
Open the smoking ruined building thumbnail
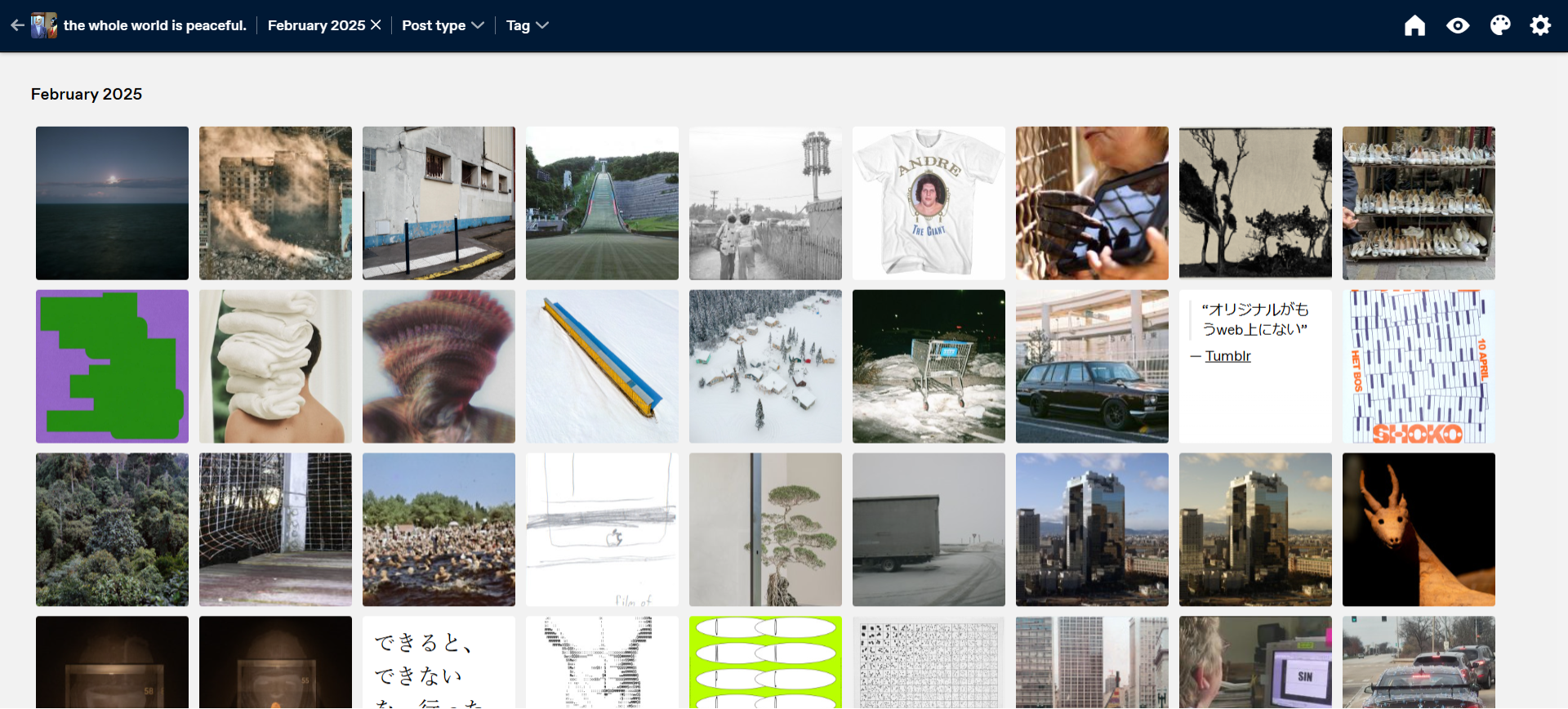tap(275, 203)
